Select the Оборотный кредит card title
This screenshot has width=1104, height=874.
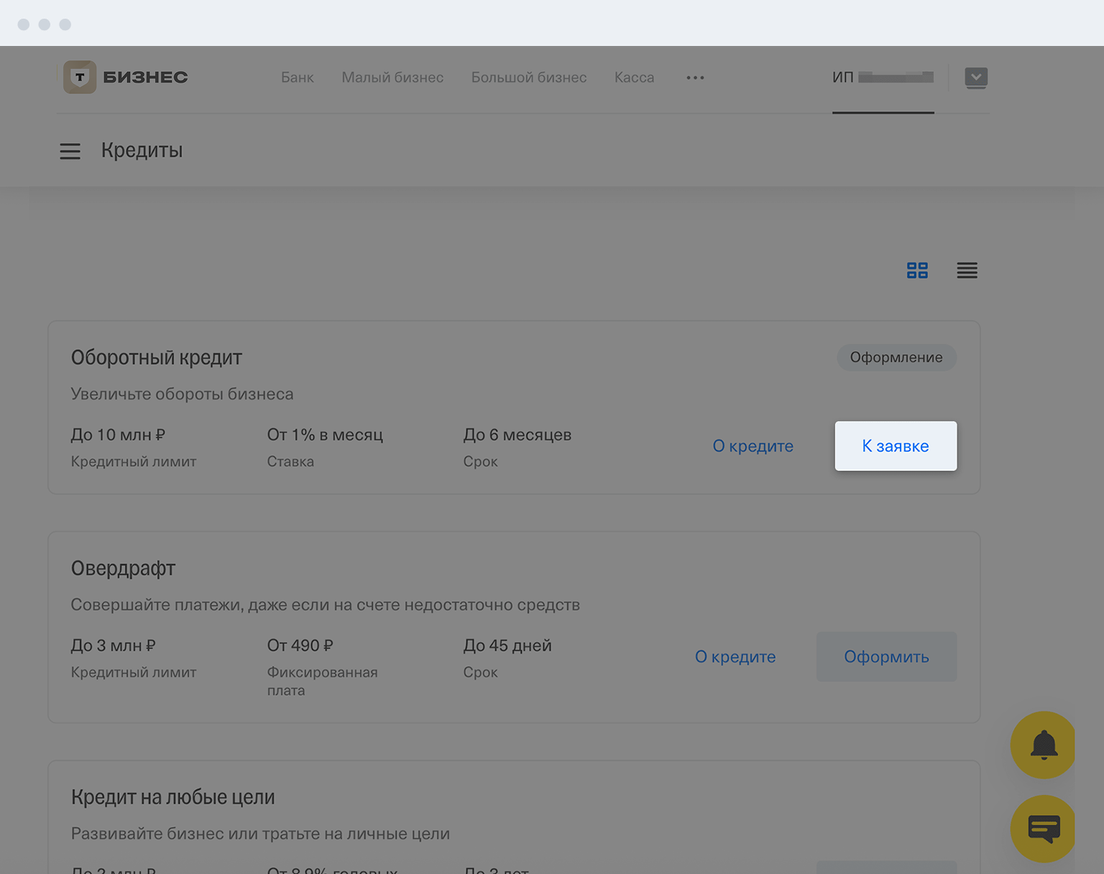click(156, 357)
